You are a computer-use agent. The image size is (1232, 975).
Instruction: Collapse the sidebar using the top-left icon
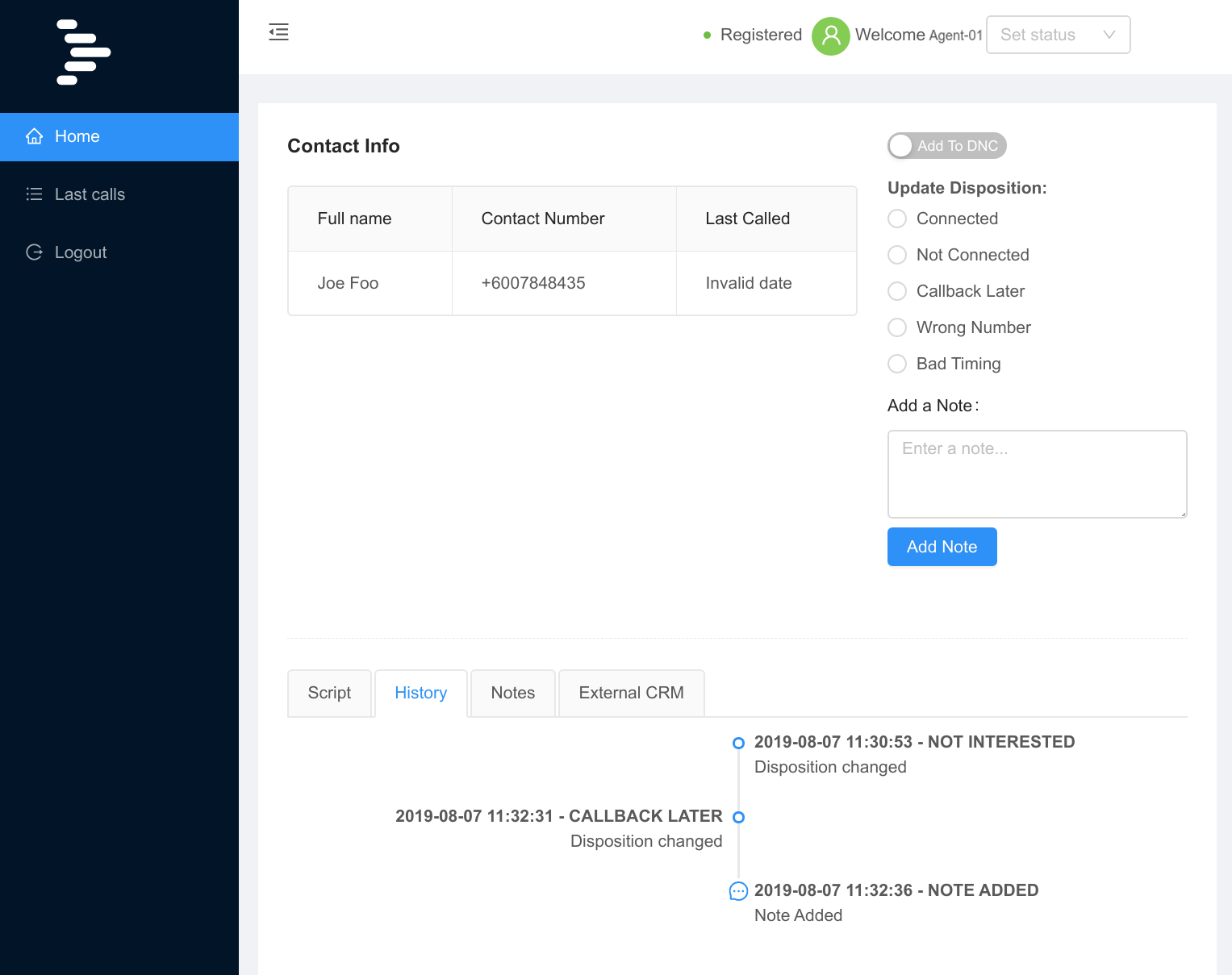click(x=278, y=32)
